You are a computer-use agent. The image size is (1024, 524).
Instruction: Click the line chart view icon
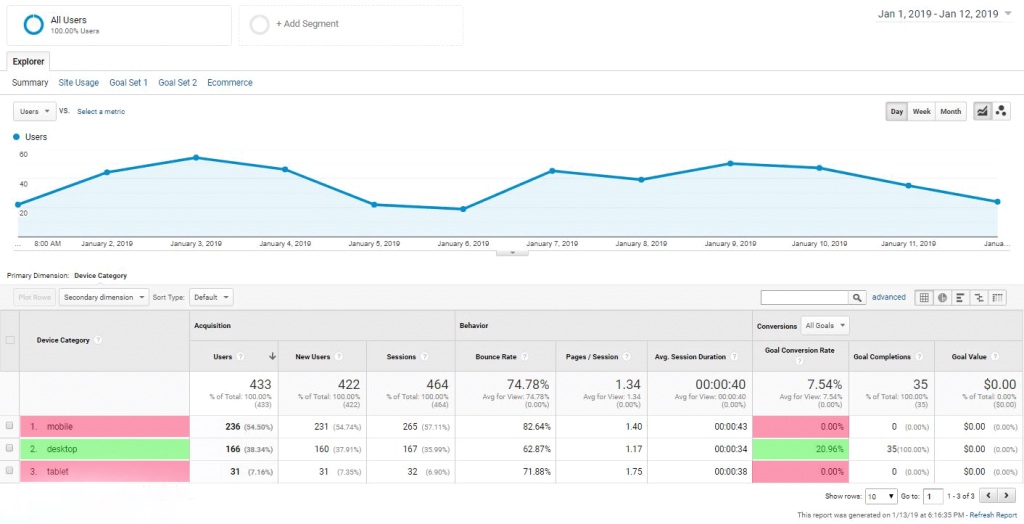coord(982,111)
